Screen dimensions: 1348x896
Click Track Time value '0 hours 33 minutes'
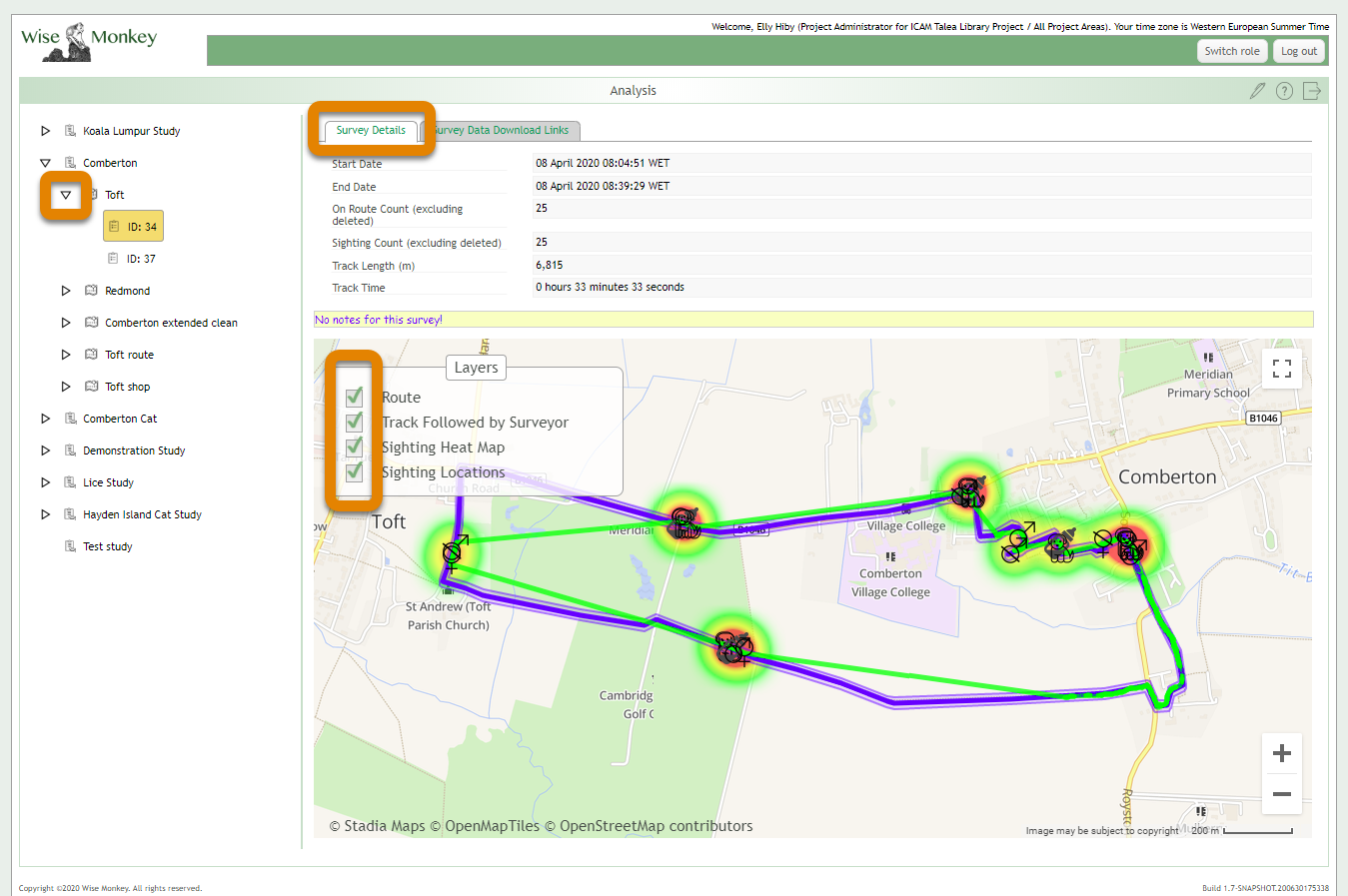click(921, 287)
